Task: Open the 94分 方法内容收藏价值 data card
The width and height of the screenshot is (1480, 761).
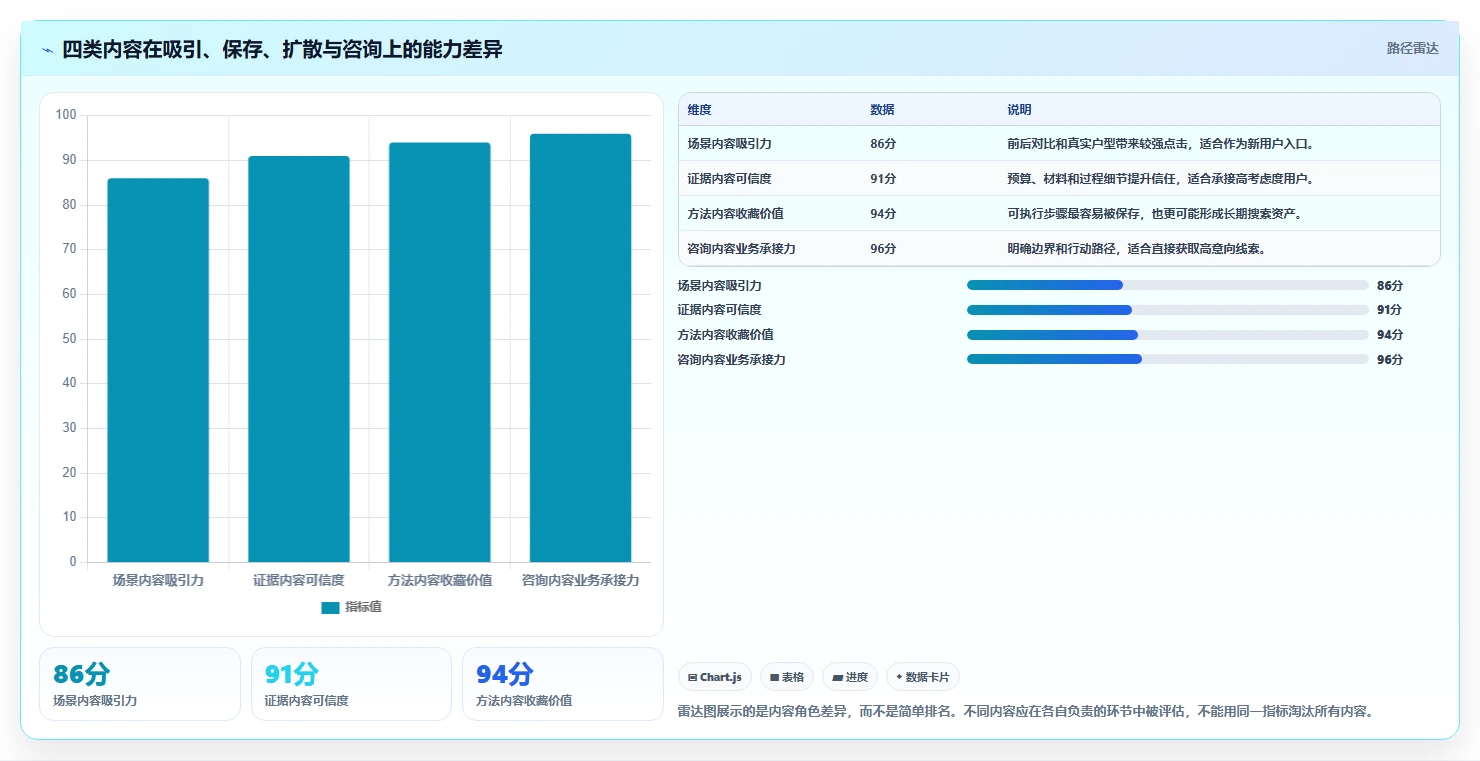Action: [x=562, y=684]
